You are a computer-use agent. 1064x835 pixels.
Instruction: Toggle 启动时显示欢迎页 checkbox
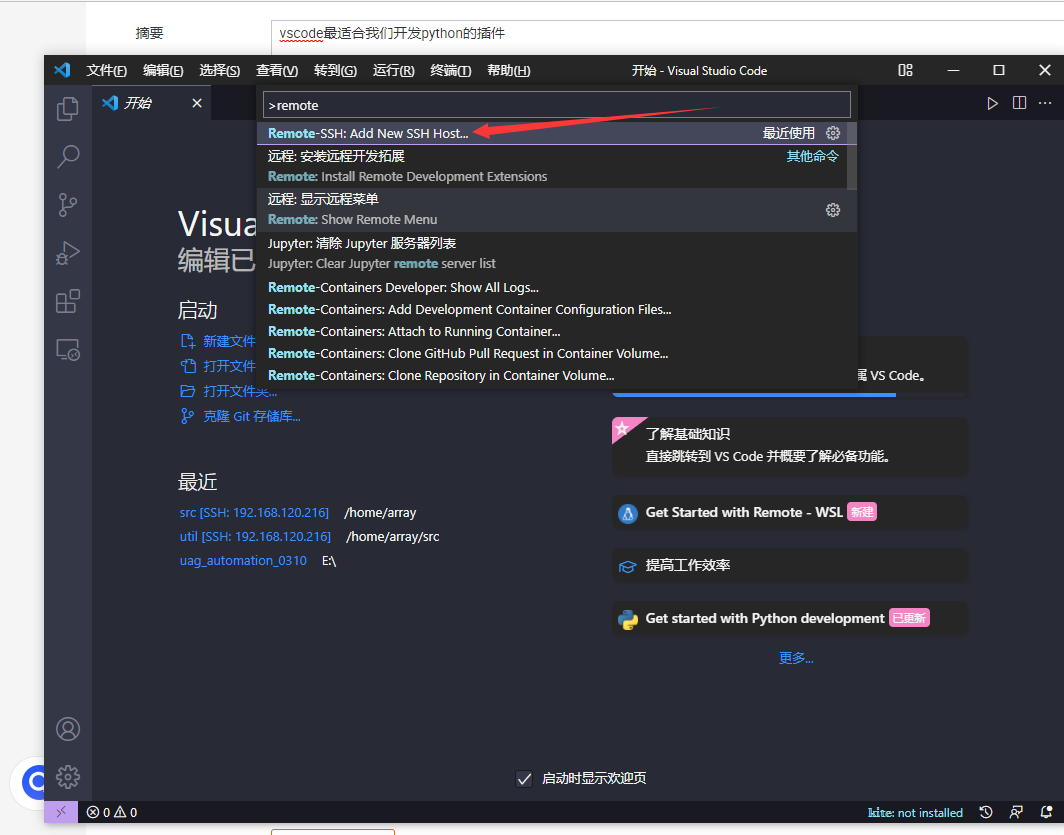524,779
